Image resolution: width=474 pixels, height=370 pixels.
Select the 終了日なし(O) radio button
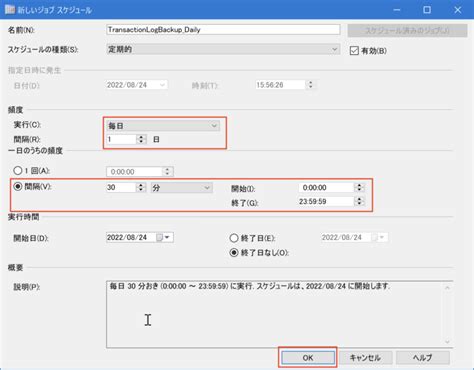coord(234,253)
